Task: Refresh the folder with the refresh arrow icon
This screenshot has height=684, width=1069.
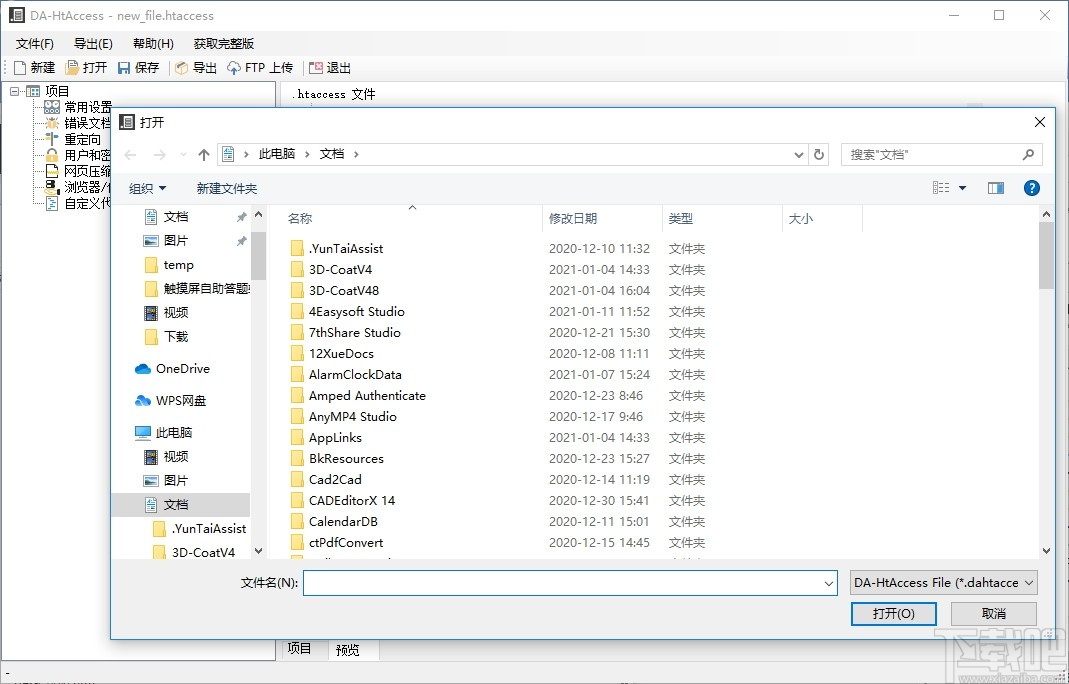Action: [819, 153]
